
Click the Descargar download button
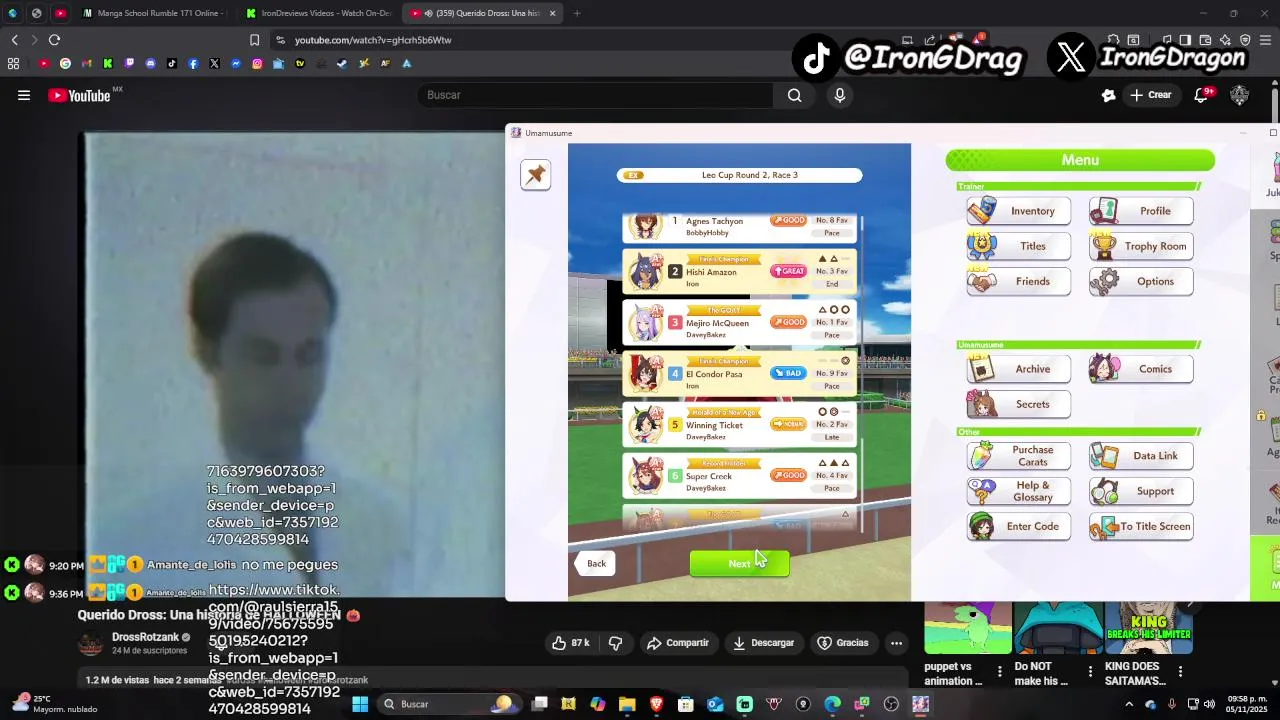(x=763, y=643)
